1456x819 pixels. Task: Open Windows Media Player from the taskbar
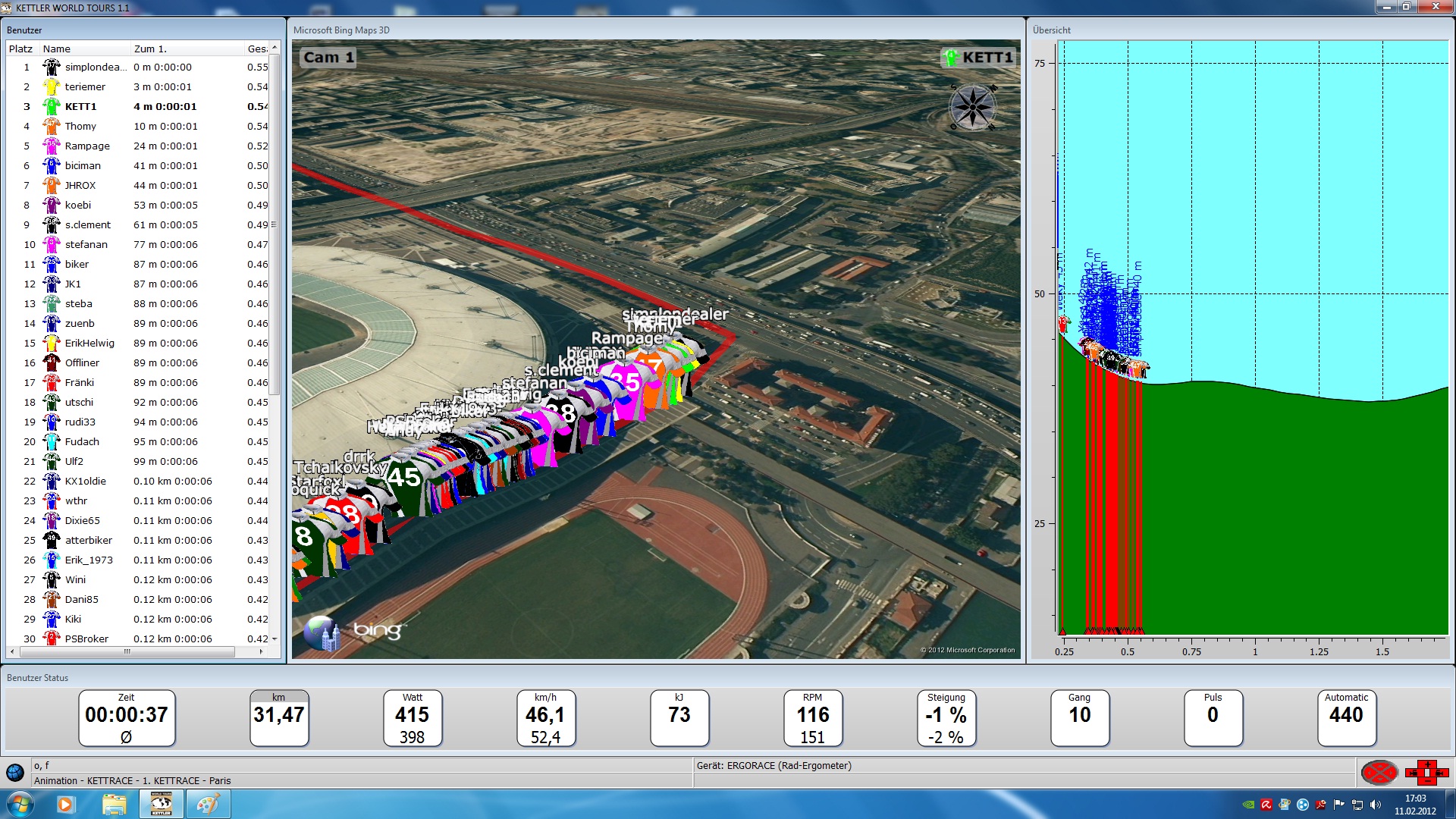[65, 804]
